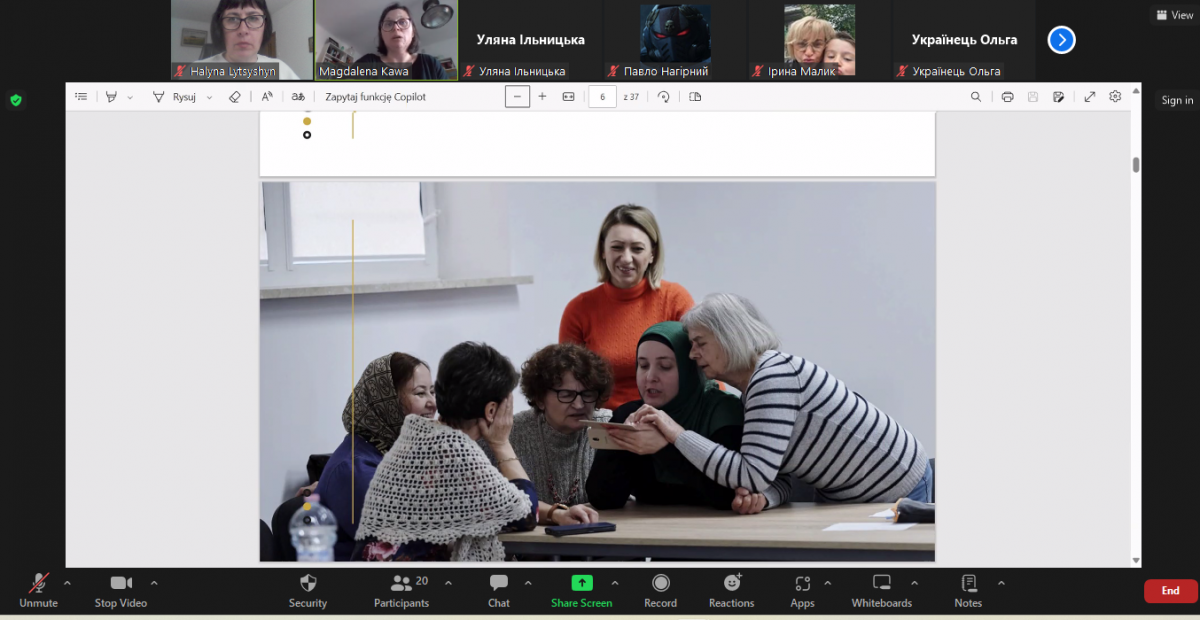Expand audio options arrow next to Unmute
This screenshot has height=620, width=1200.
67,583
